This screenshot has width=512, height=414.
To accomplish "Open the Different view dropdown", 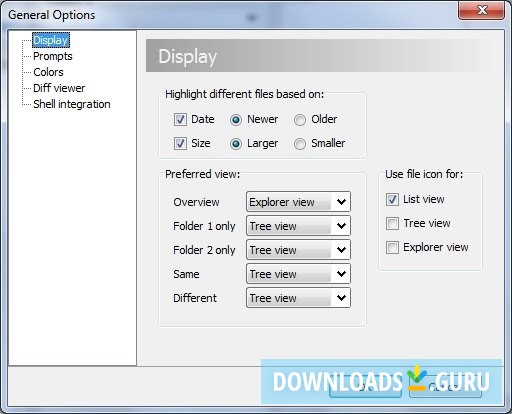I will (x=298, y=298).
